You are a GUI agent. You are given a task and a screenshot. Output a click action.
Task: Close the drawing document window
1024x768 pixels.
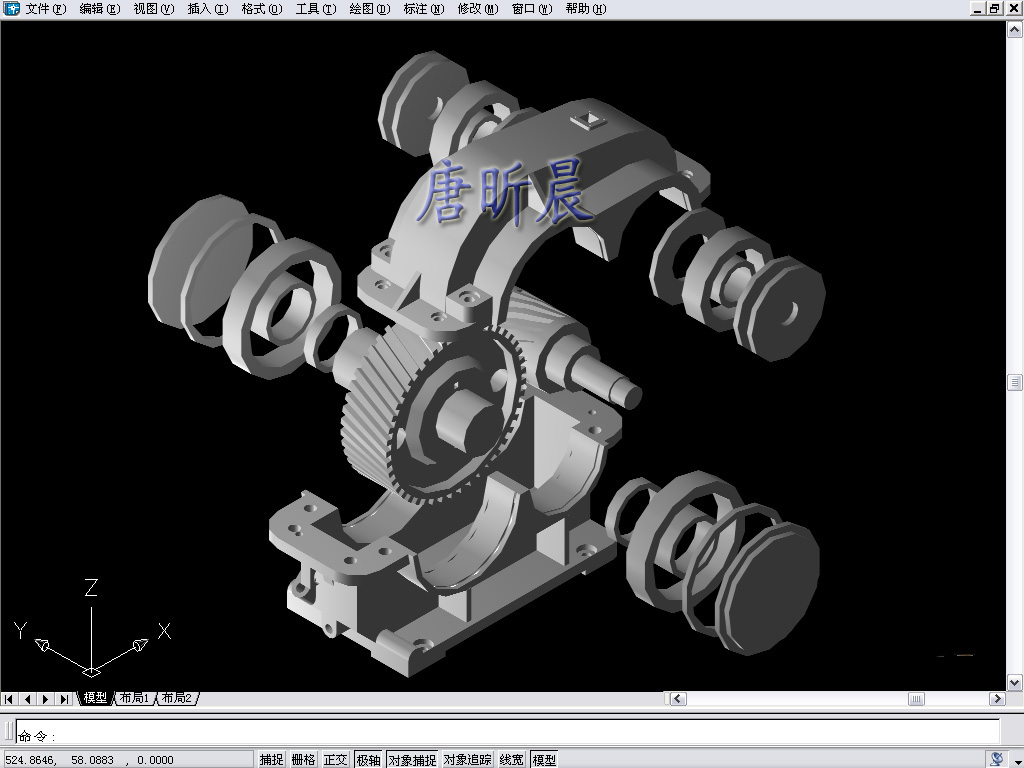click(1013, 8)
